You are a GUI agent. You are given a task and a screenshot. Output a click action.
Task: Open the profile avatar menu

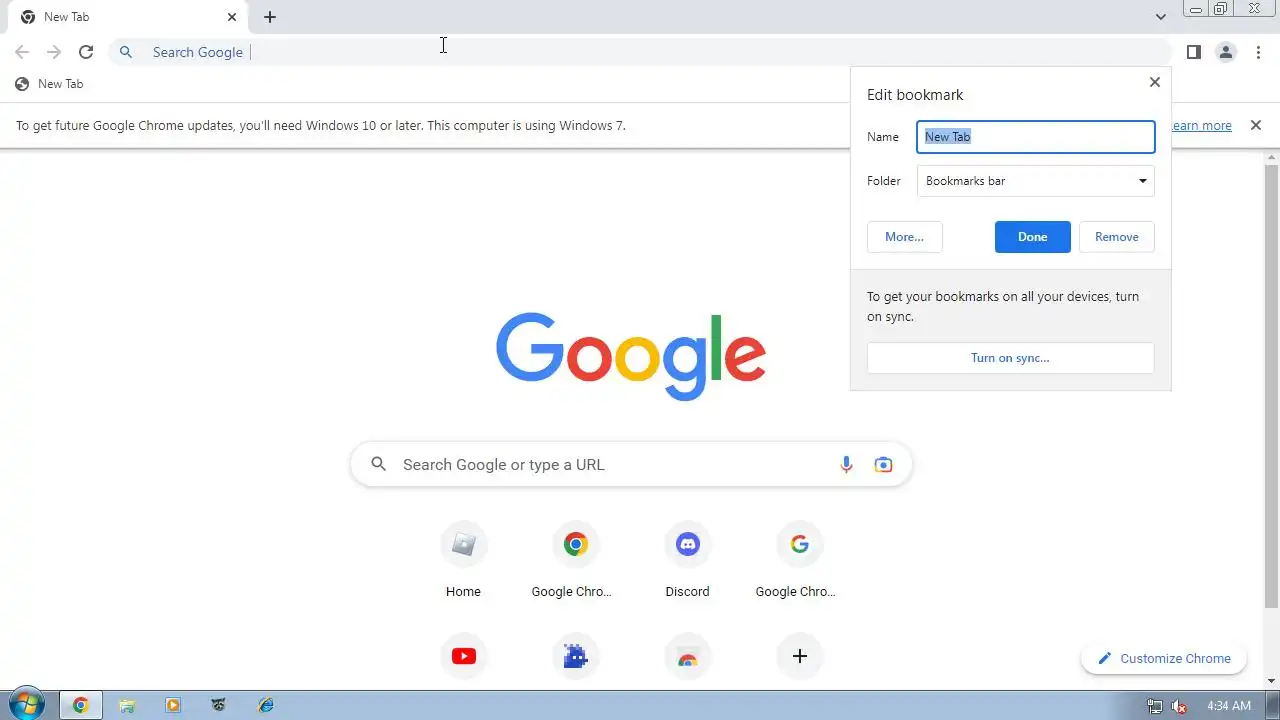[1225, 52]
